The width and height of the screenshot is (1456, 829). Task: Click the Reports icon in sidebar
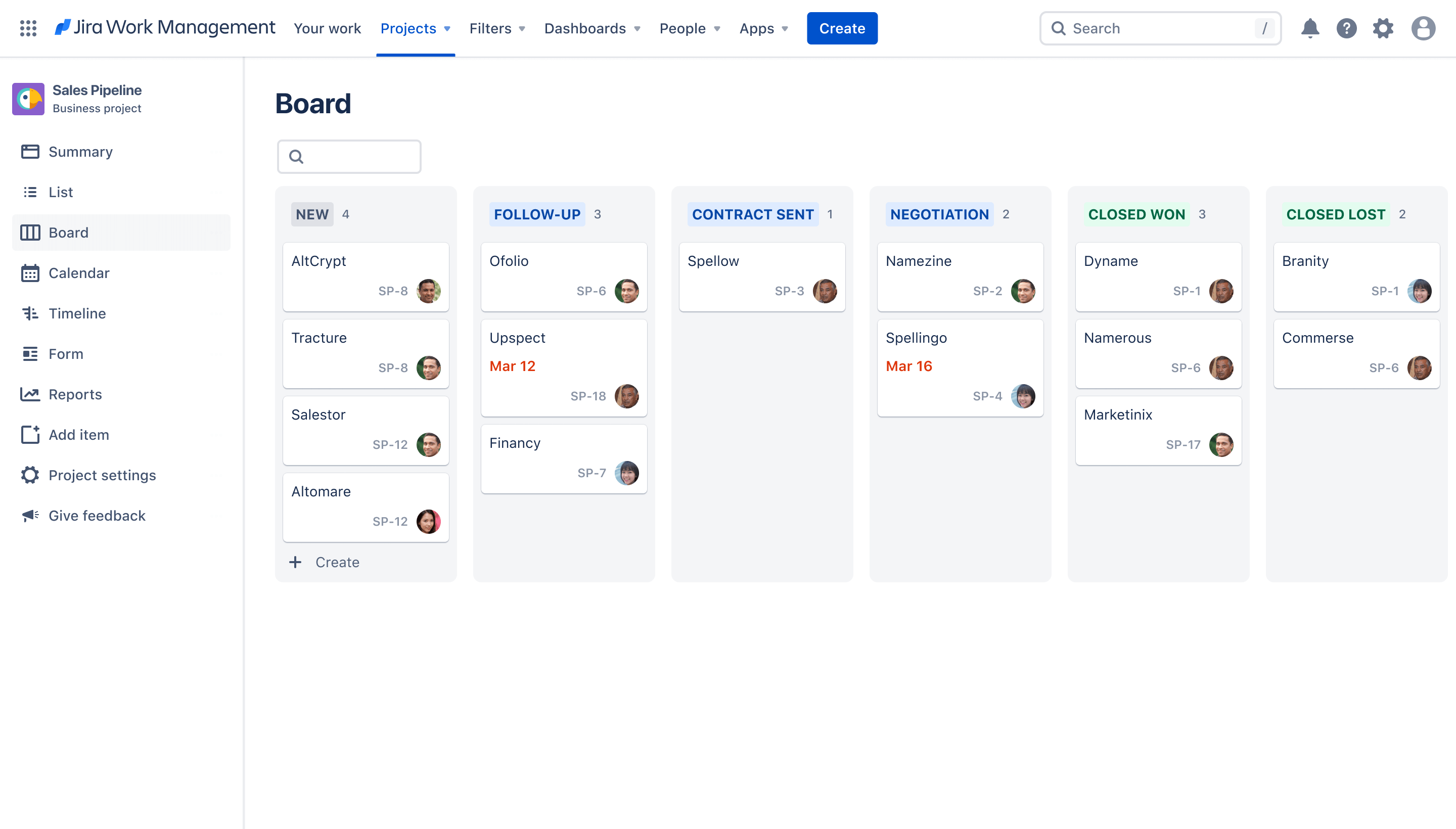coord(29,393)
